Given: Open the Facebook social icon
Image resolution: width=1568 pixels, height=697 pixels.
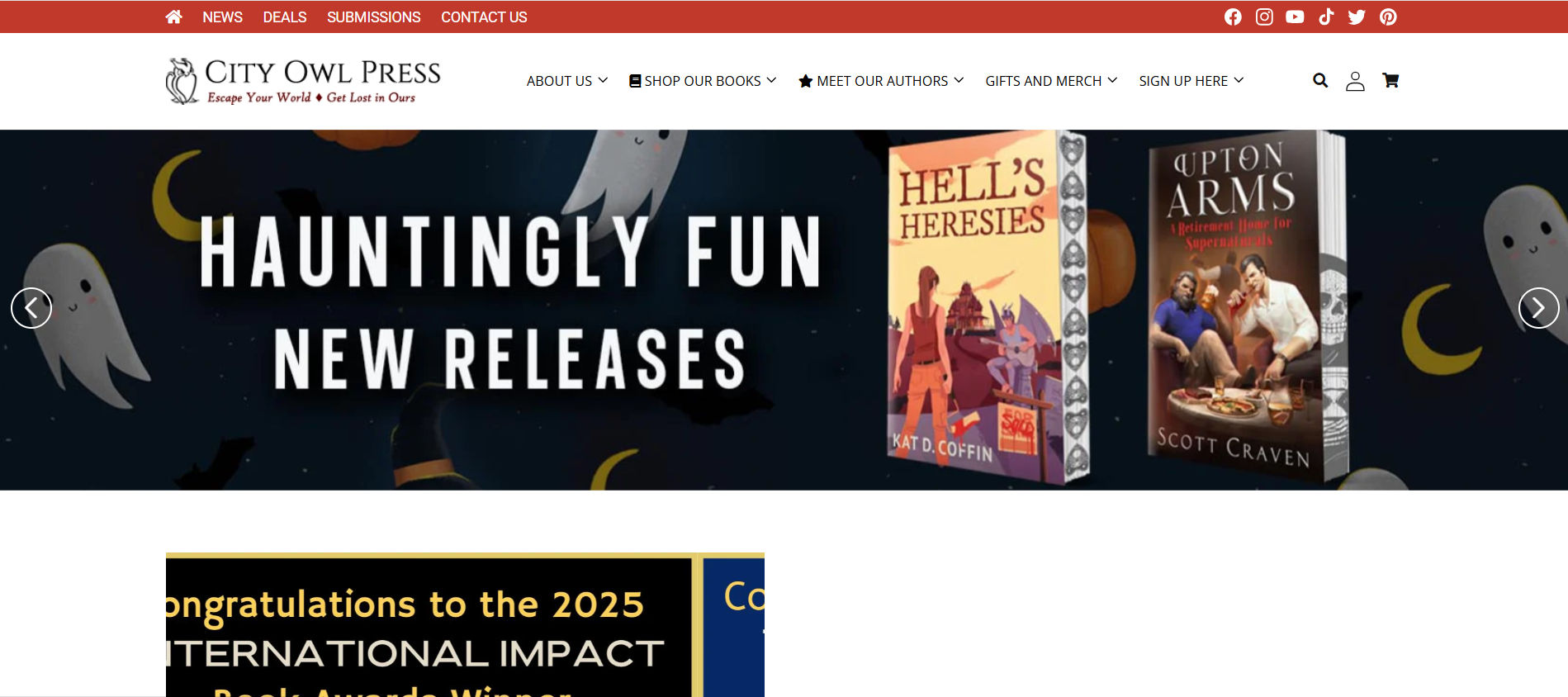Looking at the screenshot, I should point(1233,17).
